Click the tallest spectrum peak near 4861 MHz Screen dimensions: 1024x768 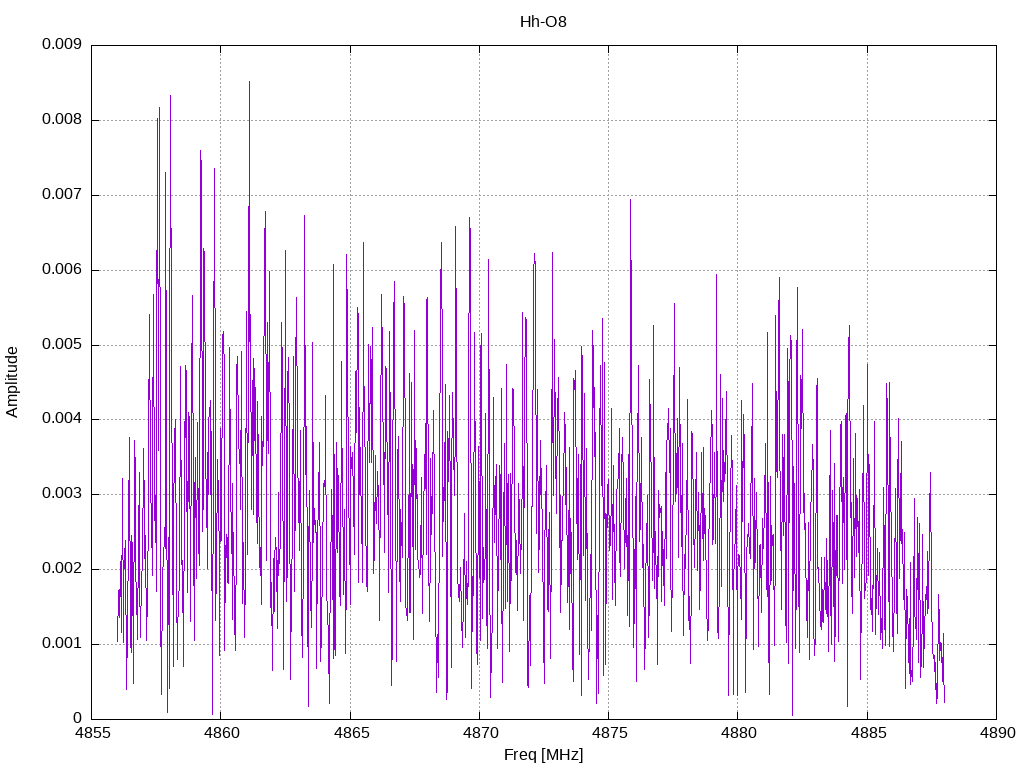[249, 82]
